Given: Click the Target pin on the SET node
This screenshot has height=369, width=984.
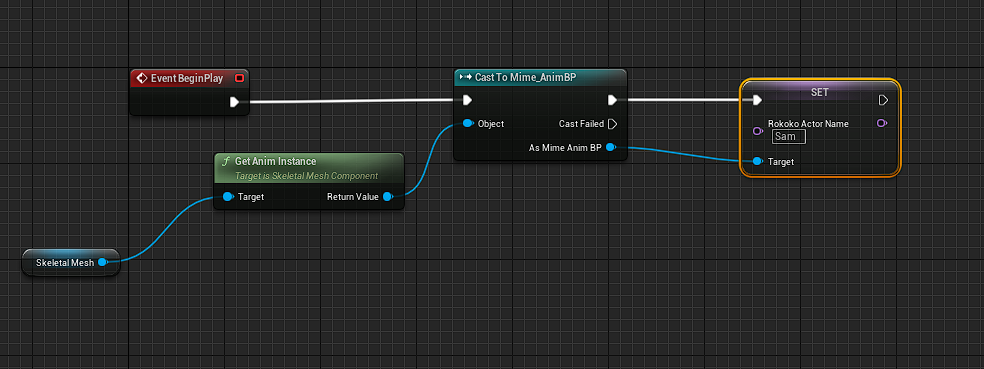Looking at the screenshot, I should click(757, 161).
